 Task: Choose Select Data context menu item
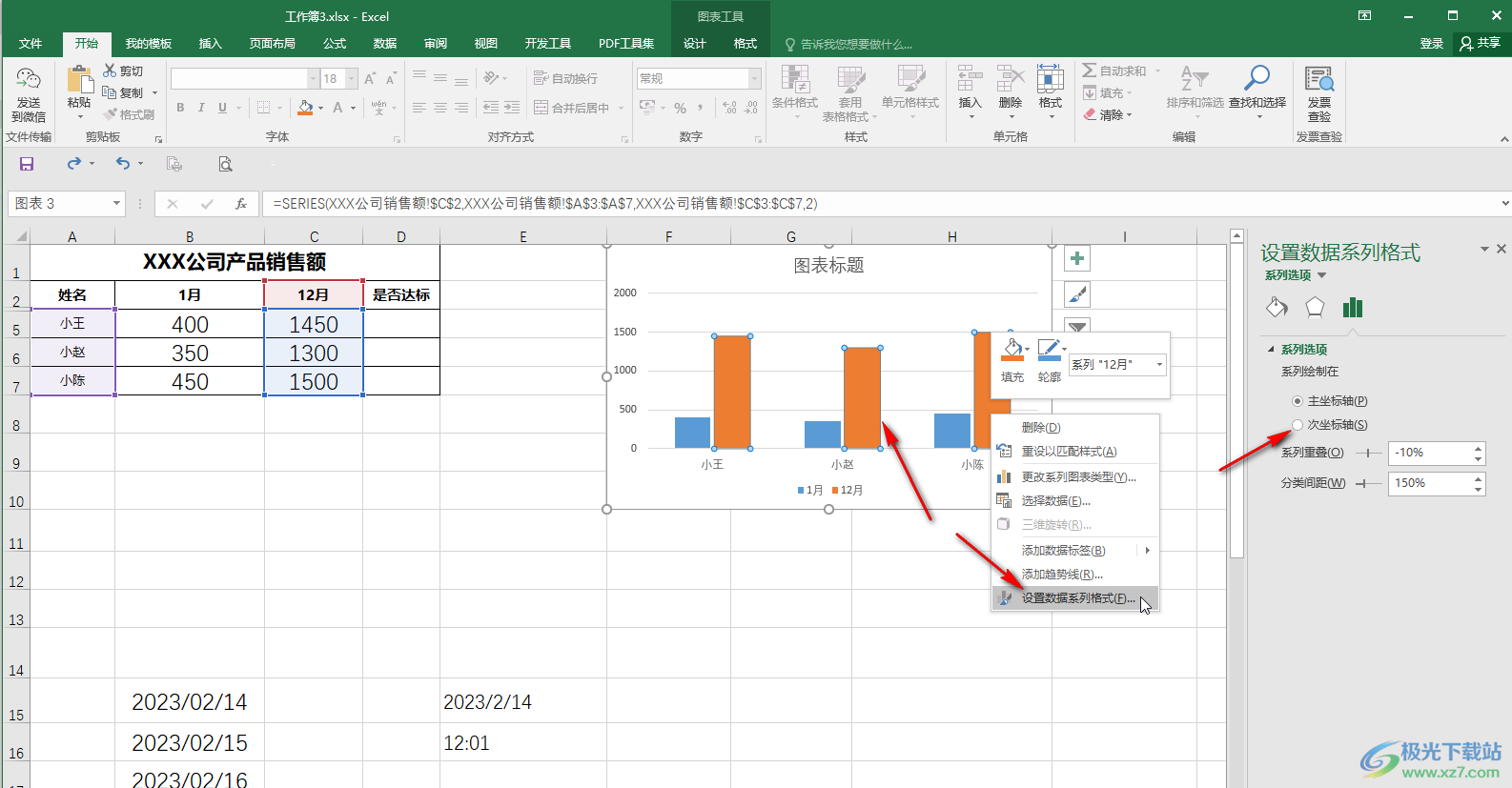[x=1075, y=500]
